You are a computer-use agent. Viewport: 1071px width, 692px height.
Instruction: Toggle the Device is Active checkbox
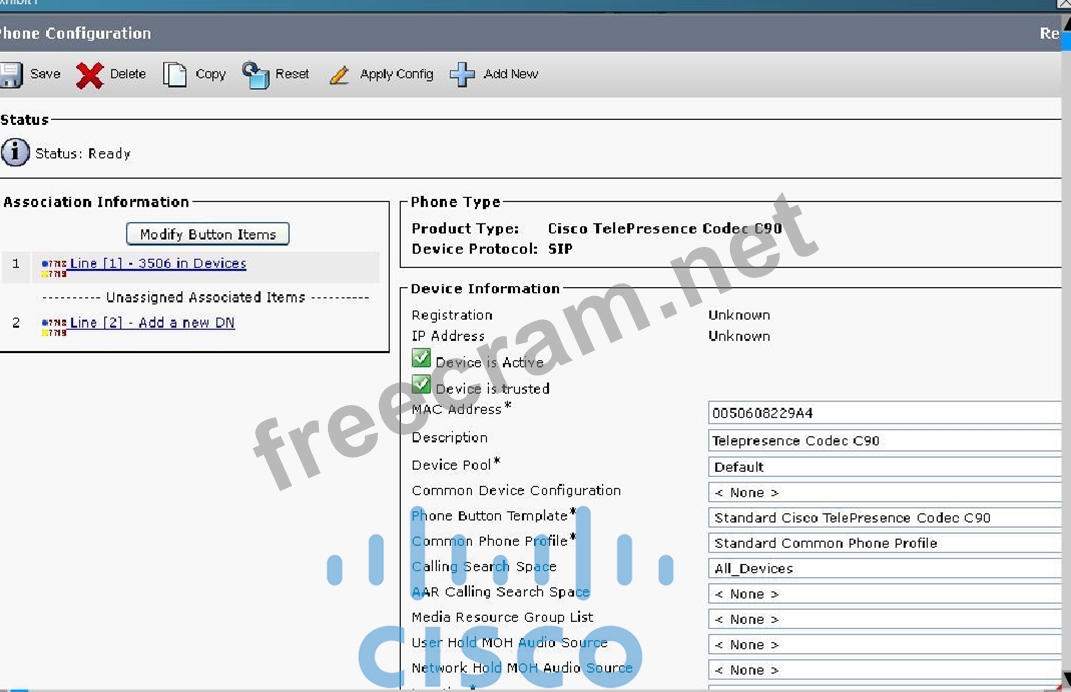click(x=421, y=360)
